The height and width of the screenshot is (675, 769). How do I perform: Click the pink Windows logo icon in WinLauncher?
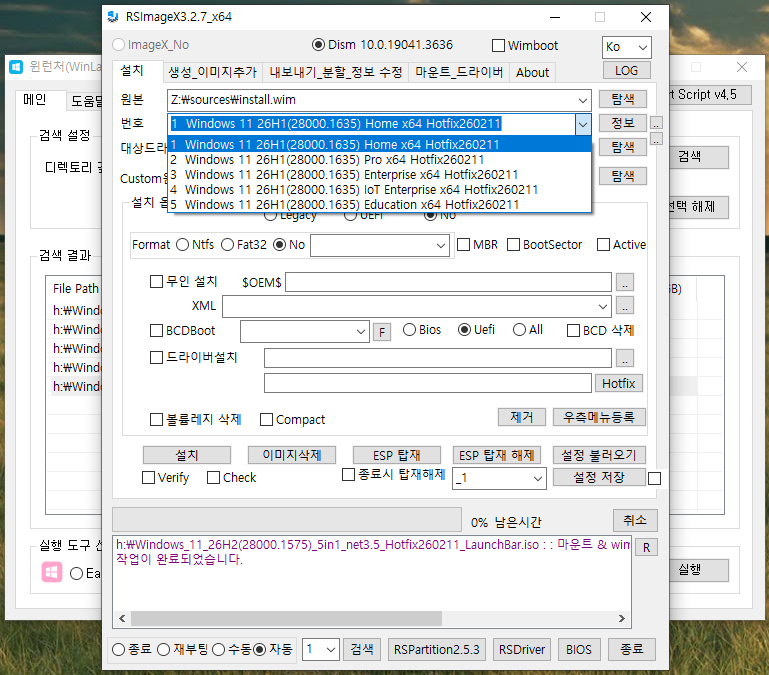pyautogui.click(x=52, y=572)
